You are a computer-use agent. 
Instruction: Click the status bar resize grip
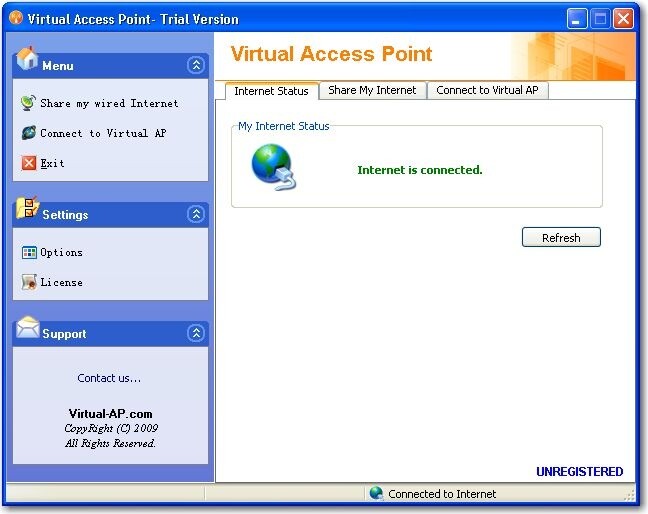point(630,495)
